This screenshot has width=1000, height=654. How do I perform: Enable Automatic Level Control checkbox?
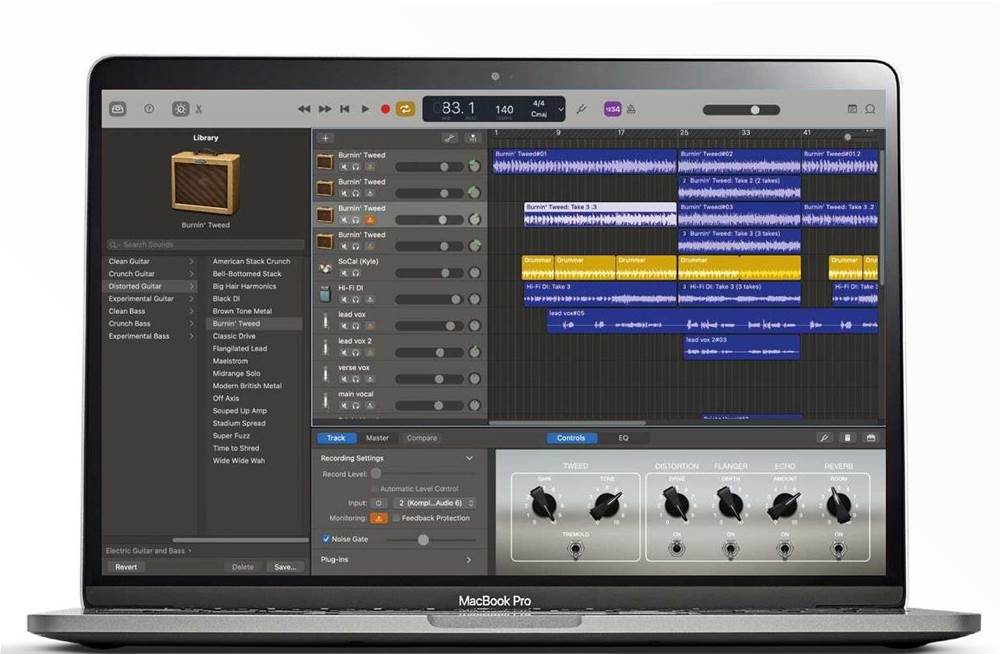[x=374, y=489]
